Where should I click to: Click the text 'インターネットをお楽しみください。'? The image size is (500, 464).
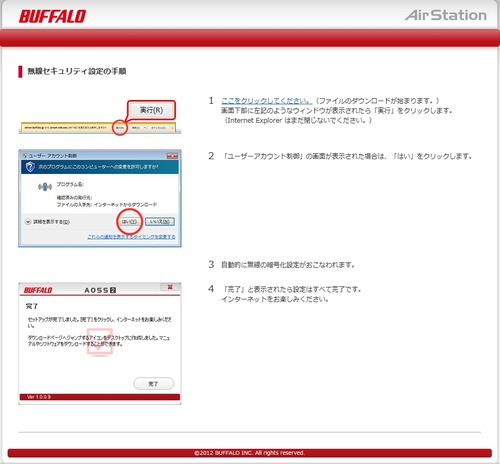(x=275, y=299)
